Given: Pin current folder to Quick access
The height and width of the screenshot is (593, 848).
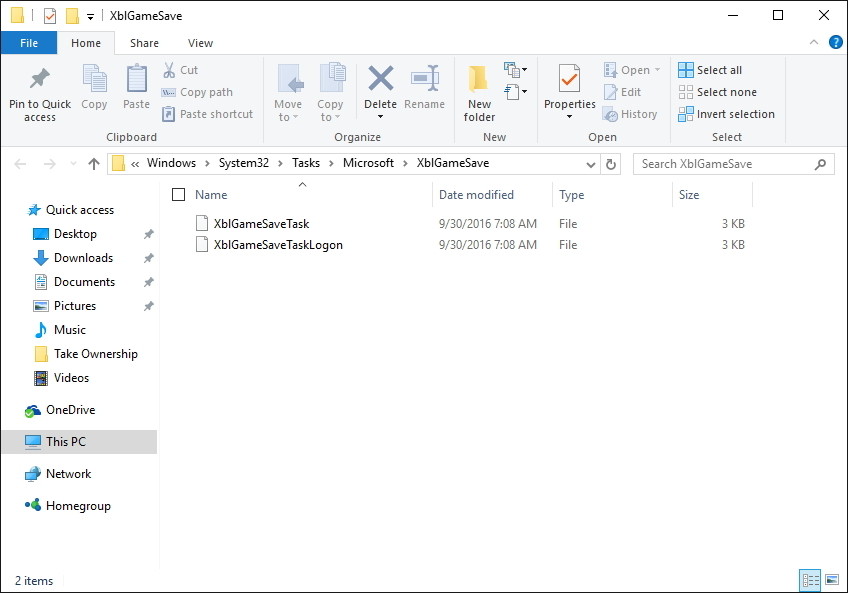Looking at the screenshot, I should coord(39,92).
